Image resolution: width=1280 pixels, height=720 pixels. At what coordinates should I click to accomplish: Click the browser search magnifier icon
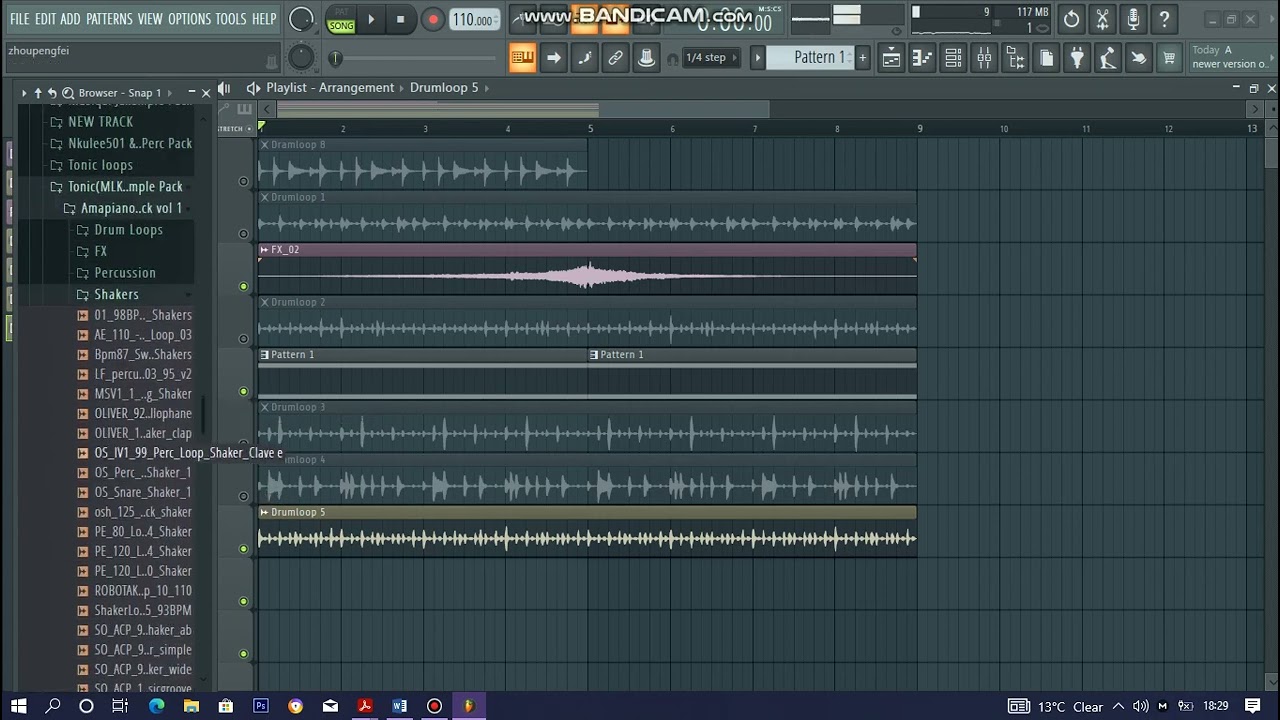pos(68,92)
